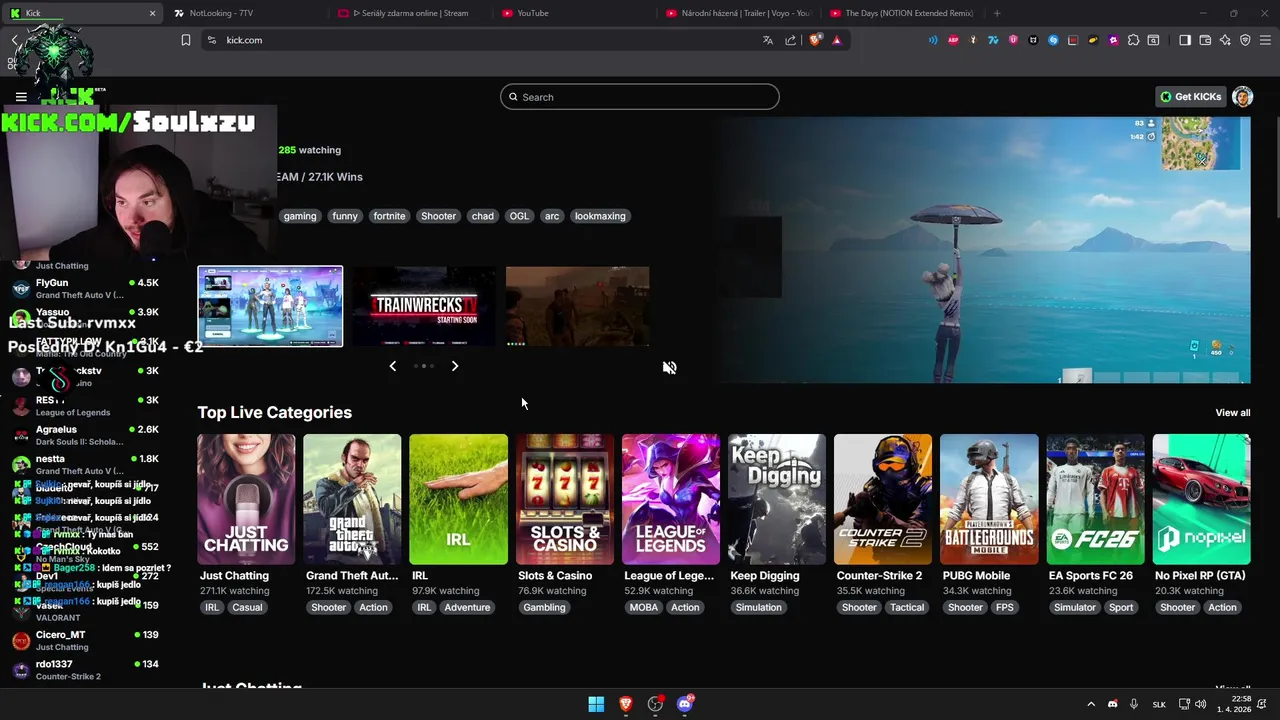Select the gaming tag
This screenshot has width=1280, height=720.
point(300,216)
